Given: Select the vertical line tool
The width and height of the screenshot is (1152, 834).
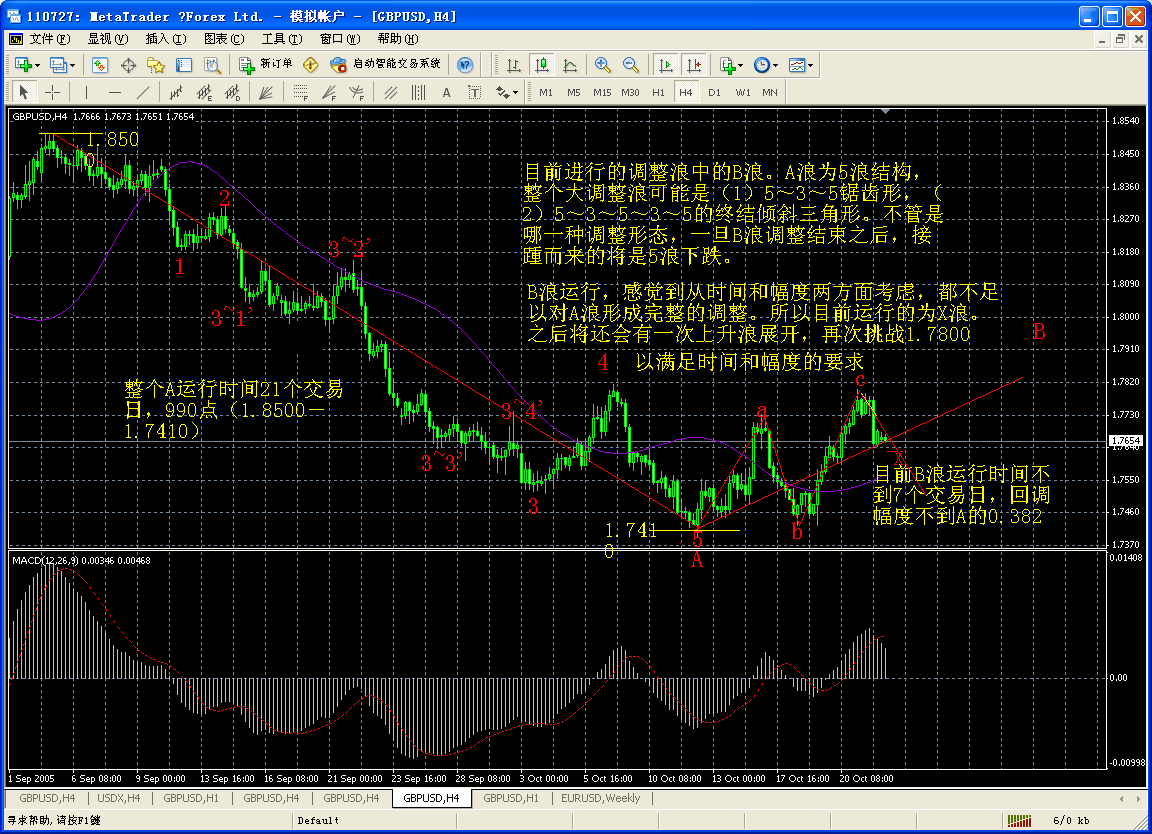Looking at the screenshot, I should pyautogui.click(x=86, y=93).
